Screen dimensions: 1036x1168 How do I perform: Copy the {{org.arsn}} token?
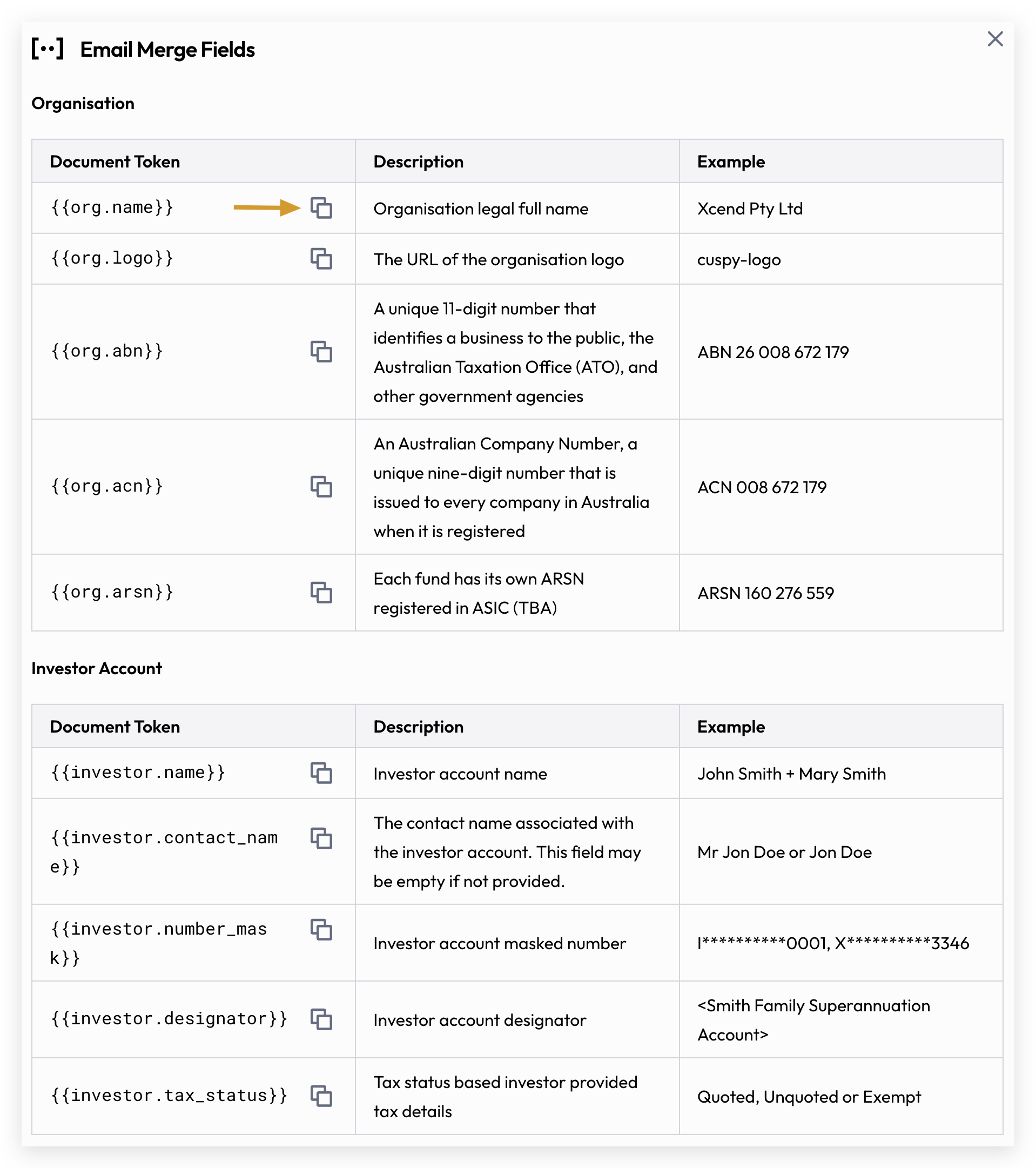point(321,593)
